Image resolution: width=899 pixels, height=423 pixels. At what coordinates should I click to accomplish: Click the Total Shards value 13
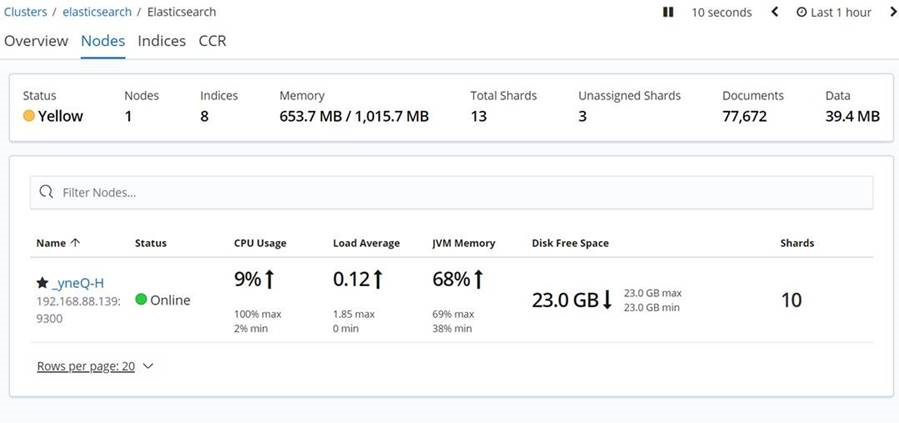(479, 117)
